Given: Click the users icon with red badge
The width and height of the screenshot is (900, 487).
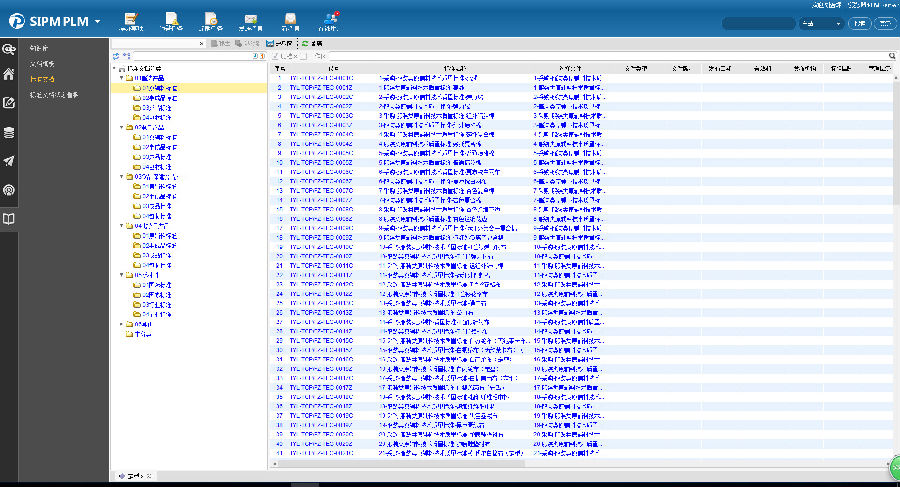Looking at the screenshot, I should point(329,18).
